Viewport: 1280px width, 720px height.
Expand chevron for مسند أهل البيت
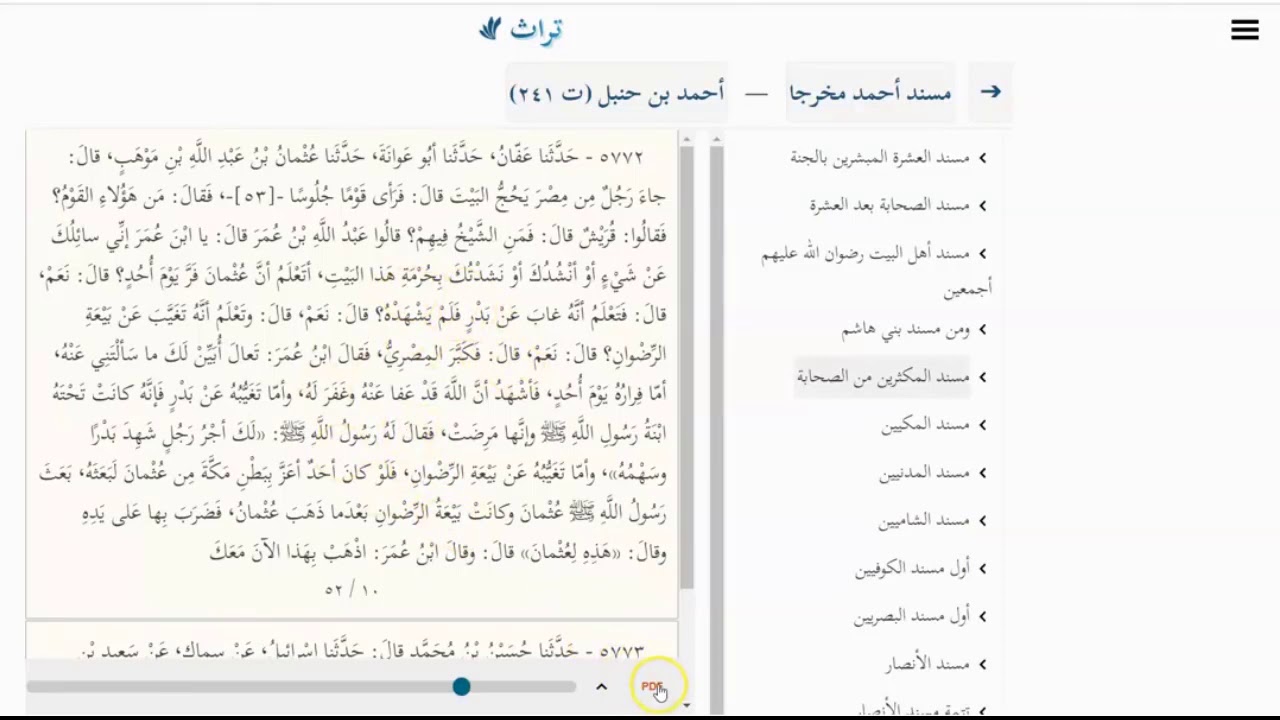(x=983, y=254)
